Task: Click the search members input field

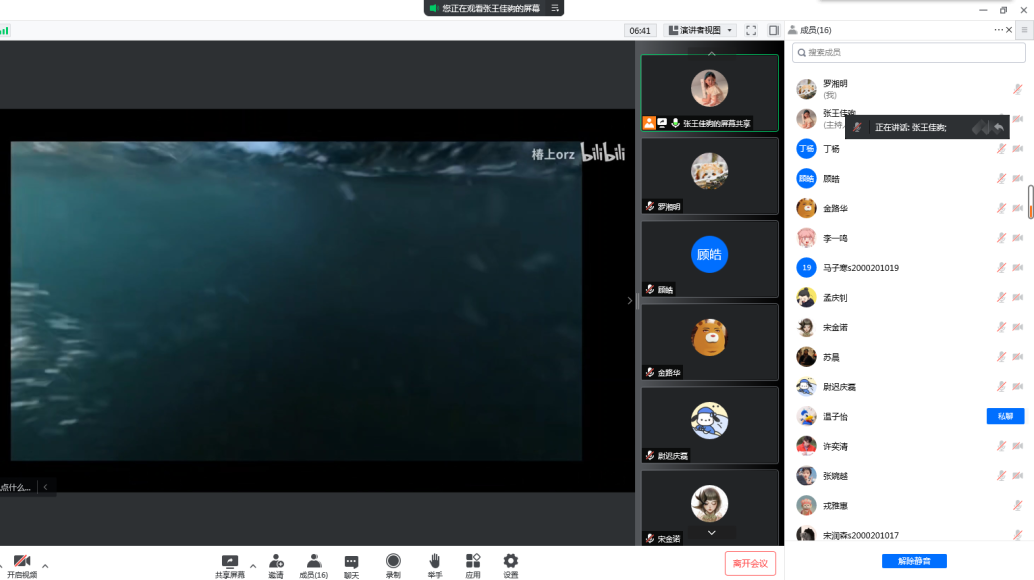Action: [x=908, y=52]
